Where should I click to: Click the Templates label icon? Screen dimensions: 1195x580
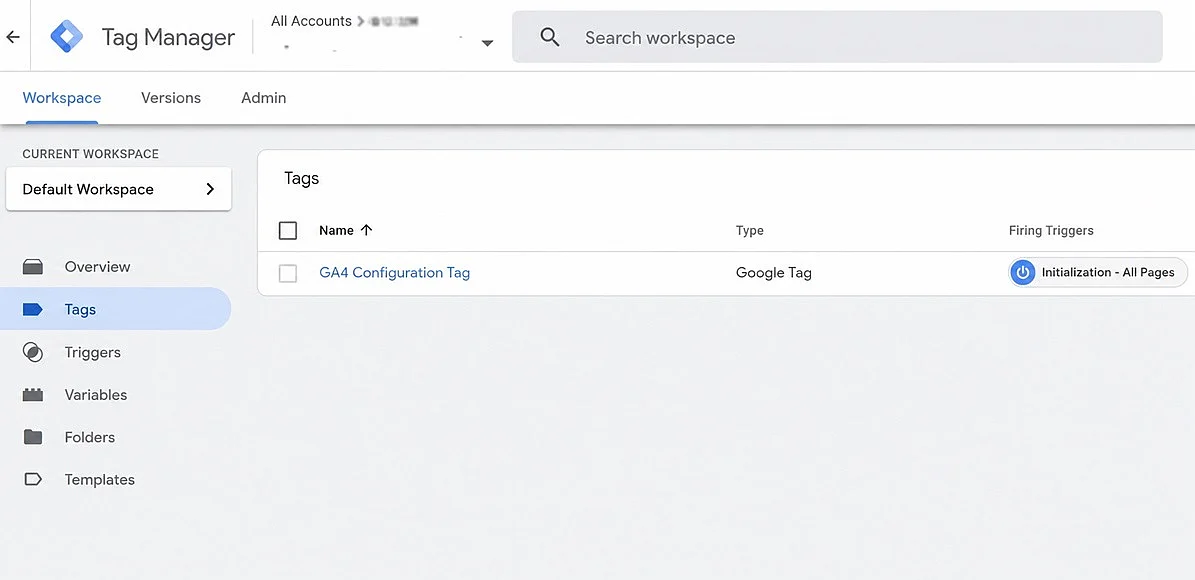pyautogui.click(x=33, y=479)
